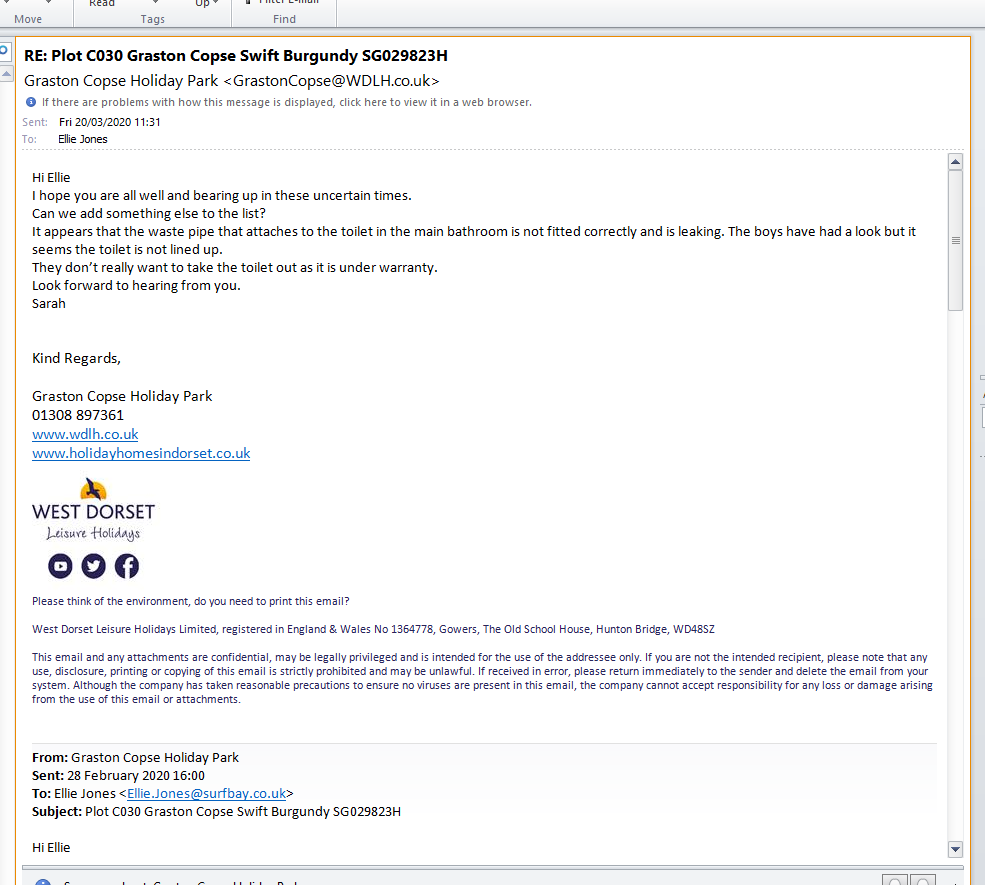985x885 pixels.
Task: Click the West Dorset Leisure Holidays logo
Action: pyautogui.click(x=93, y=509)
